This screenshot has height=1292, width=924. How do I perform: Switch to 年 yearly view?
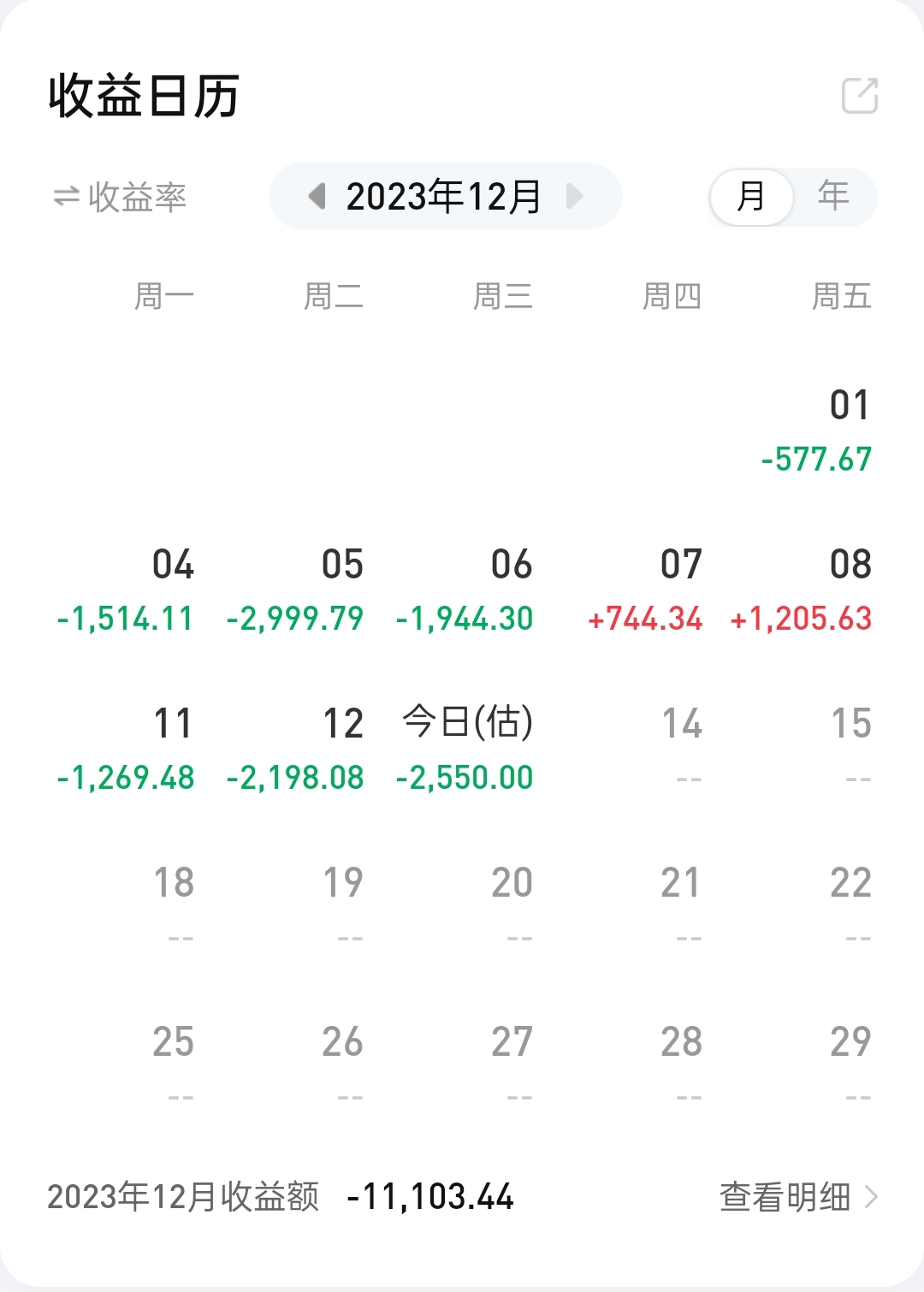click(833, 197)
